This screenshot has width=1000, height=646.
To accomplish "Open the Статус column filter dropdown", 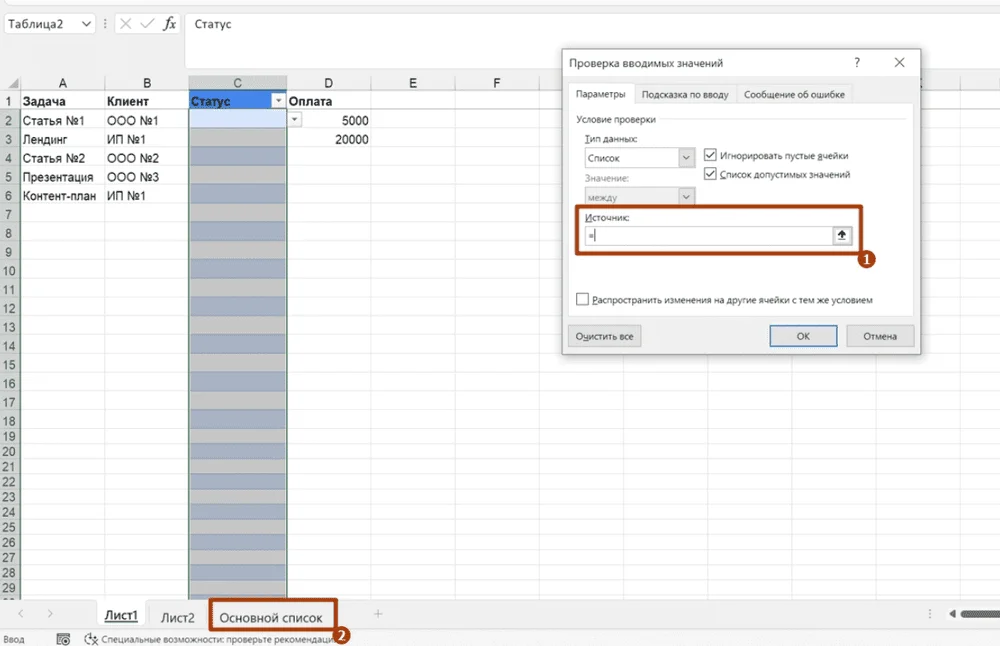I will coord(277,101).
